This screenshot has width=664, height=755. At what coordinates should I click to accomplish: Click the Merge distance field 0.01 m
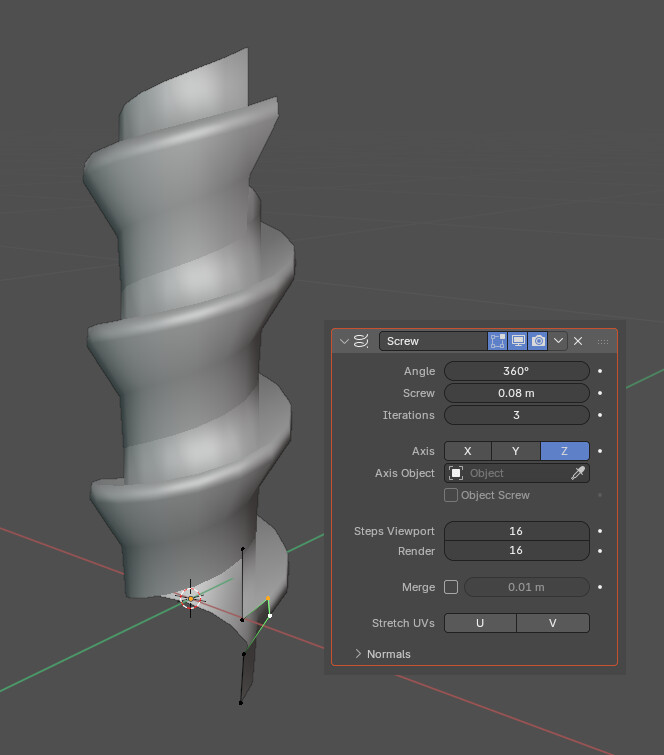click(x=527, y=587)
